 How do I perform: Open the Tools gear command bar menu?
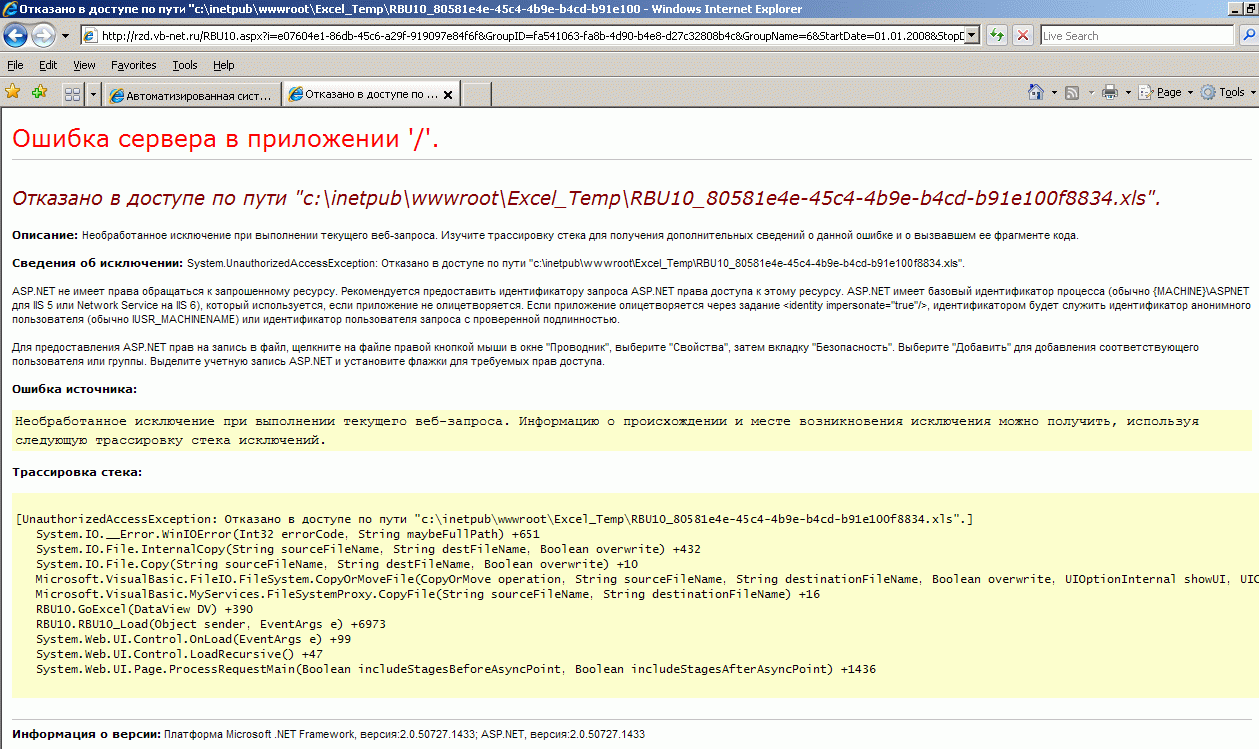coord(1228,92)
